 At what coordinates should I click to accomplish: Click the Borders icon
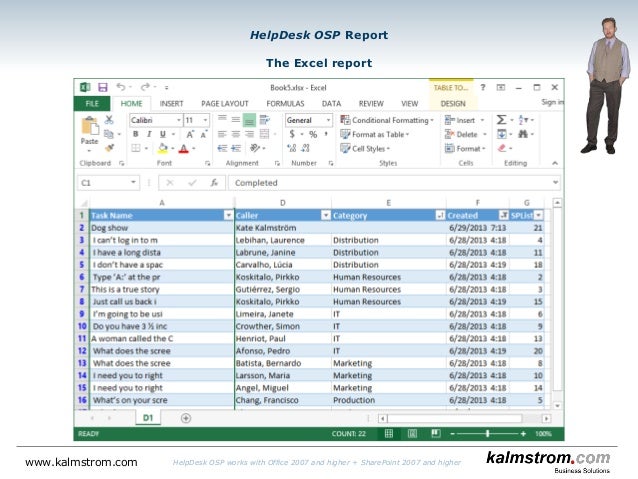pyautogui.click(x=136, y=148)
